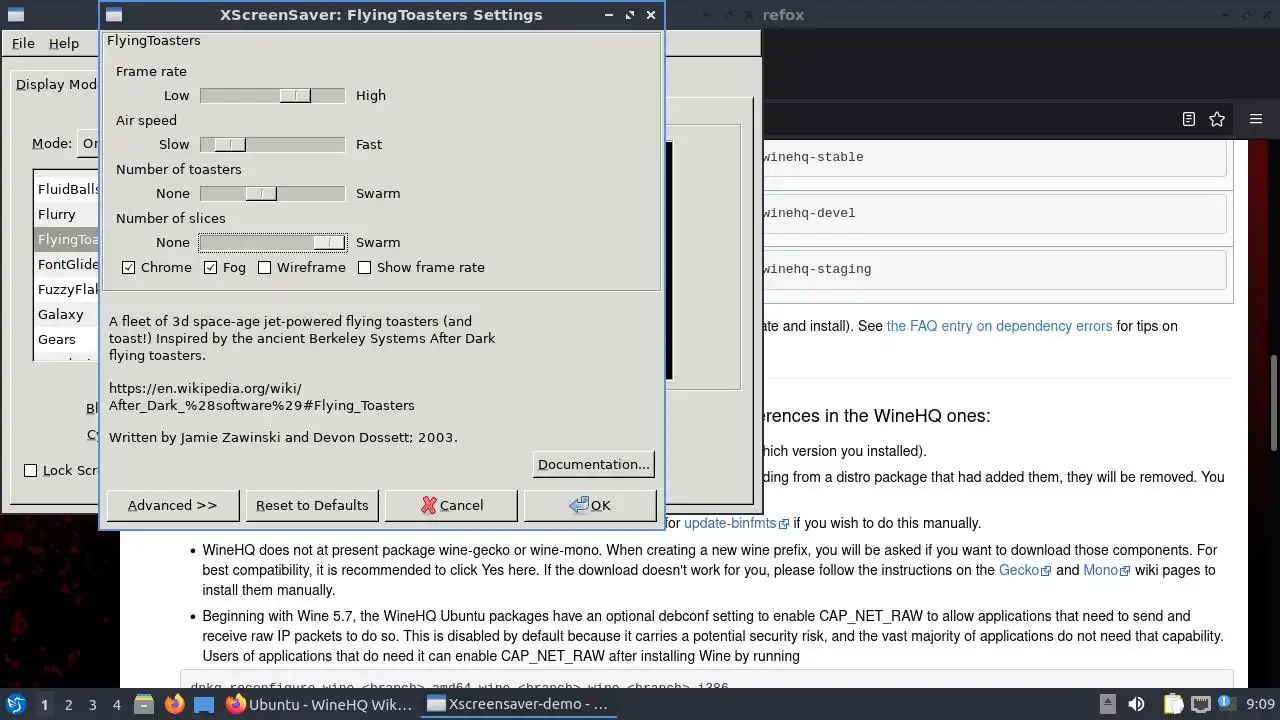The height and width of the screenshot is (720, 1280).
Task: Cancel the FlyingToasters settings dialog
Action: click(451, 505)
